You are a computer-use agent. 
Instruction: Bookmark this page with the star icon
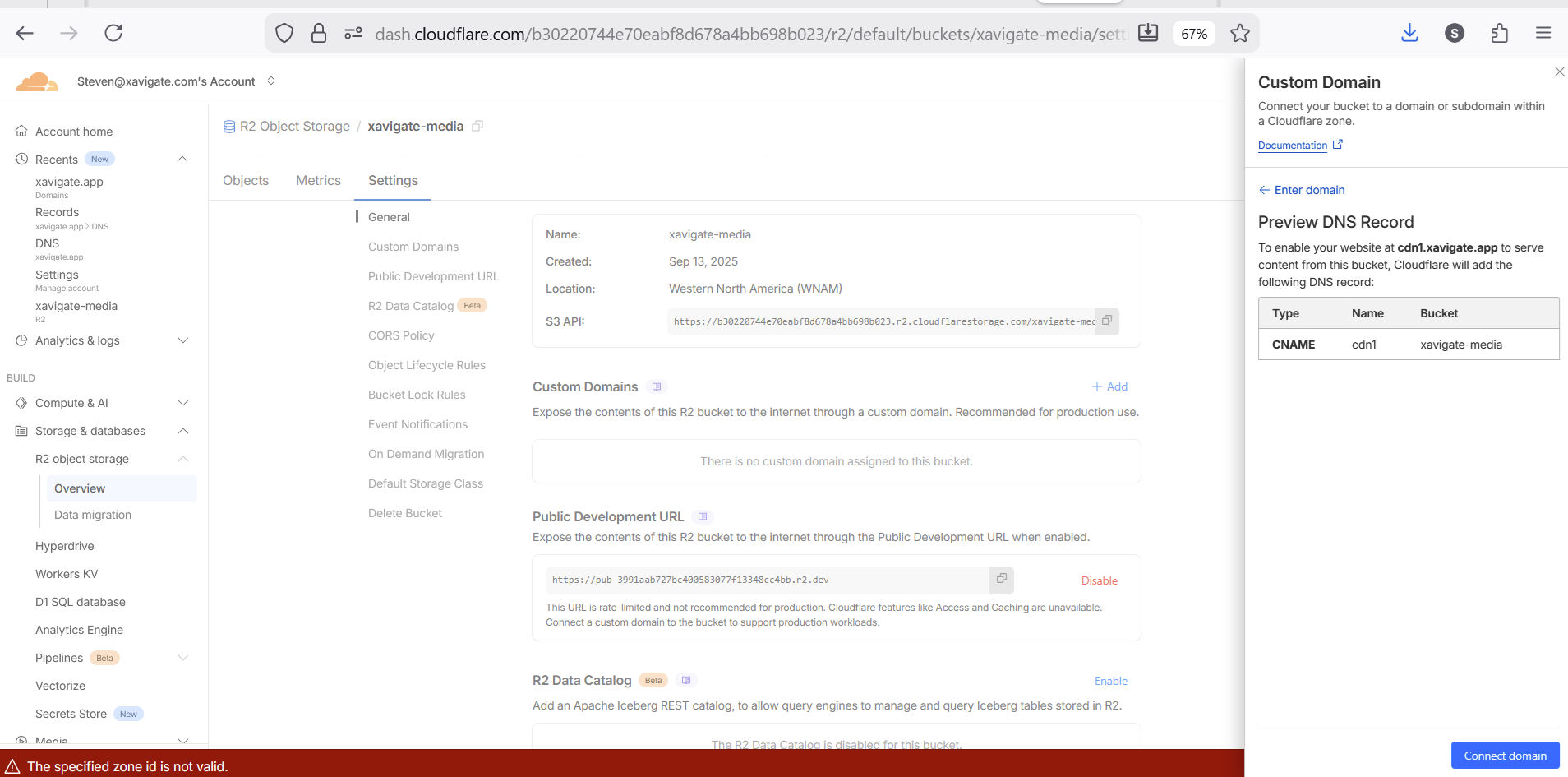point(1240,34)
